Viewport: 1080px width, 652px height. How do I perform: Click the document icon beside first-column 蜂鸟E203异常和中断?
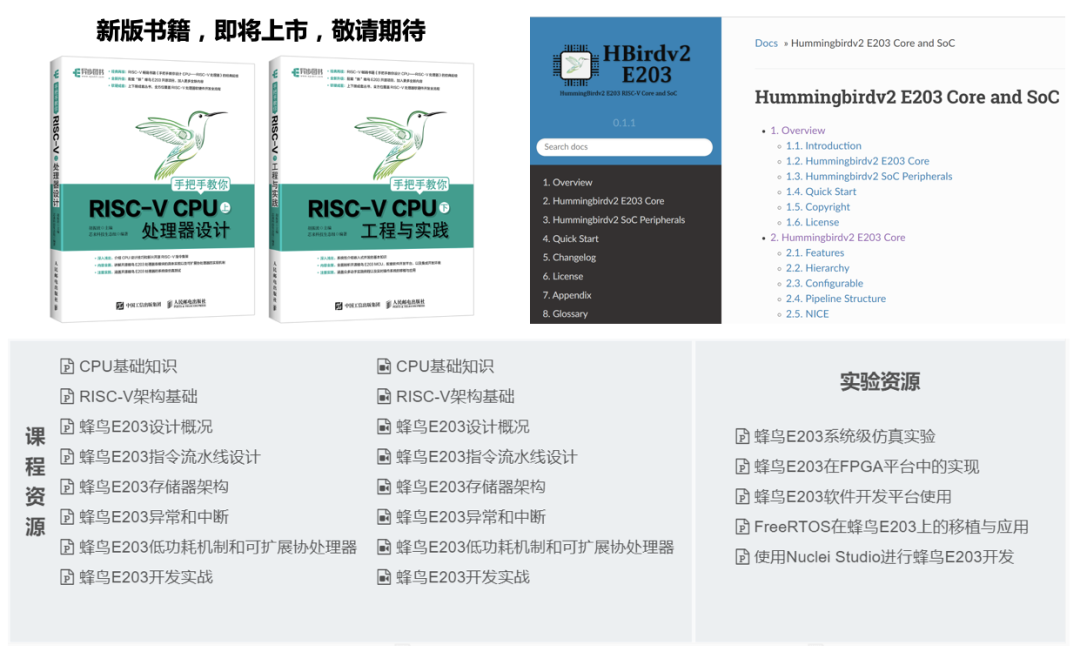[x=67, y=517]
